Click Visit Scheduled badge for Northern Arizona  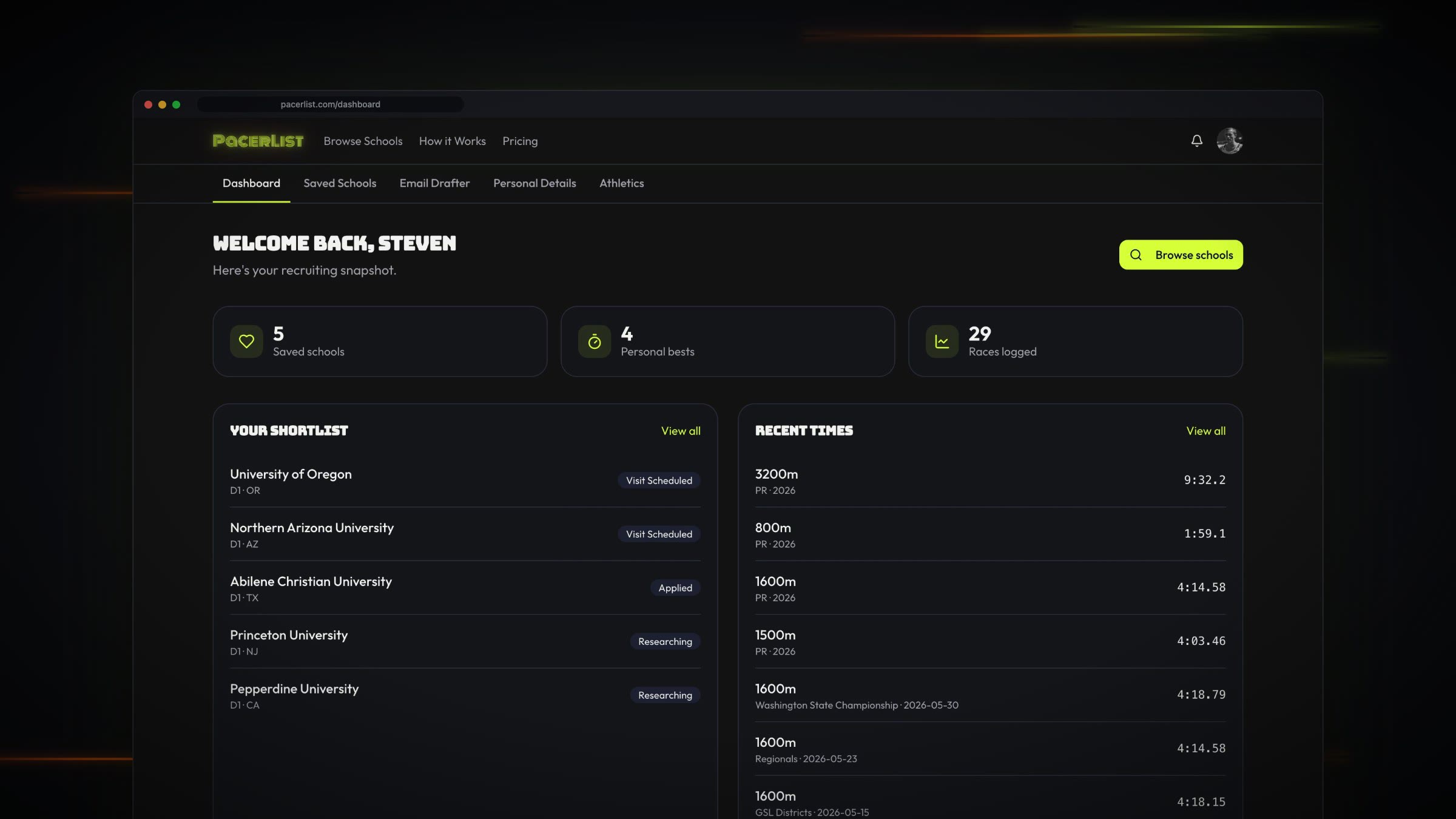659,534
